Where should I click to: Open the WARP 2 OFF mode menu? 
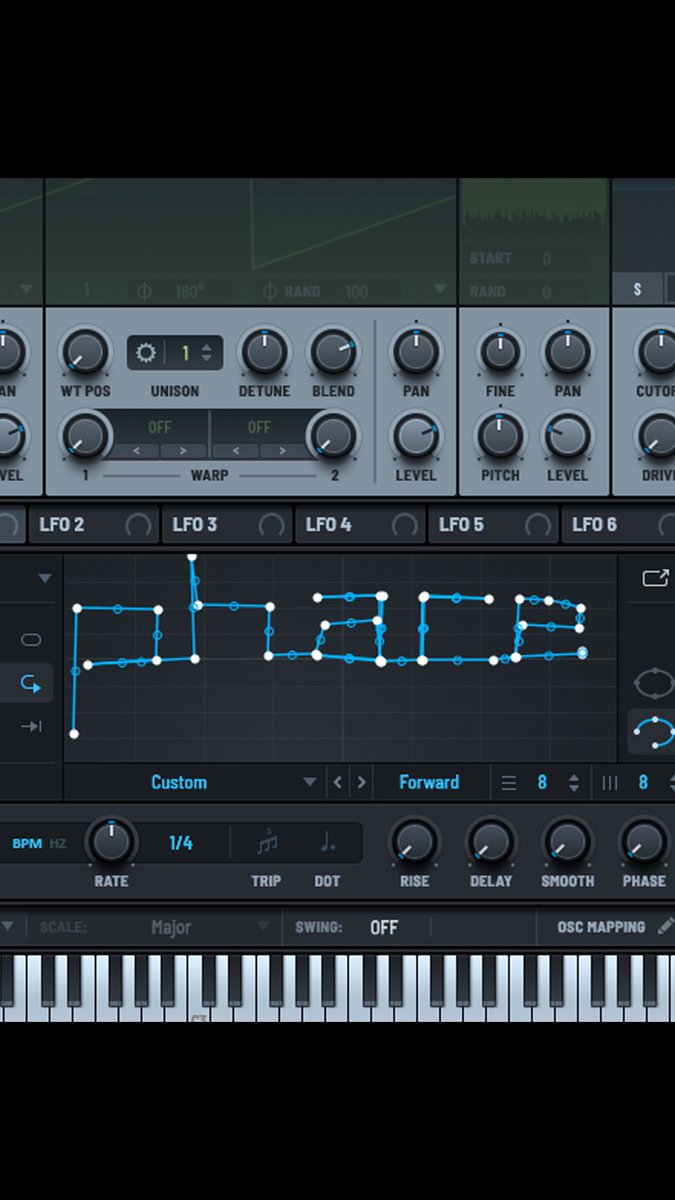click(259, 427)
